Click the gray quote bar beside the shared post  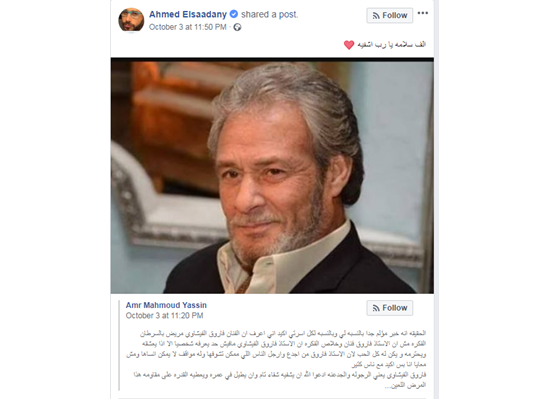[x=119, y=345]
